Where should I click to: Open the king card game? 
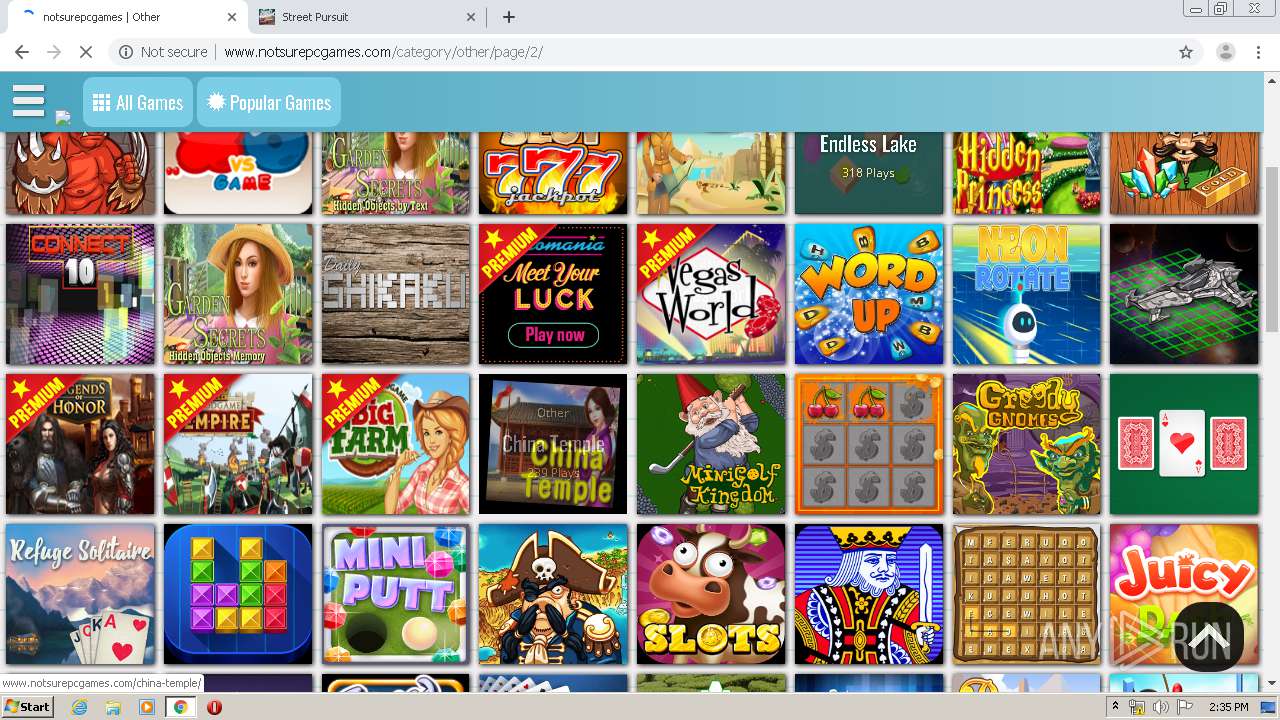(x=869, y=594)
